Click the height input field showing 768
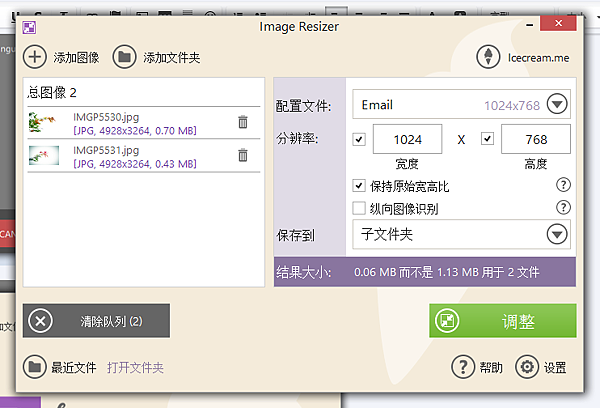The height and width of the screenshot is (408, 600). coord(536,139)
